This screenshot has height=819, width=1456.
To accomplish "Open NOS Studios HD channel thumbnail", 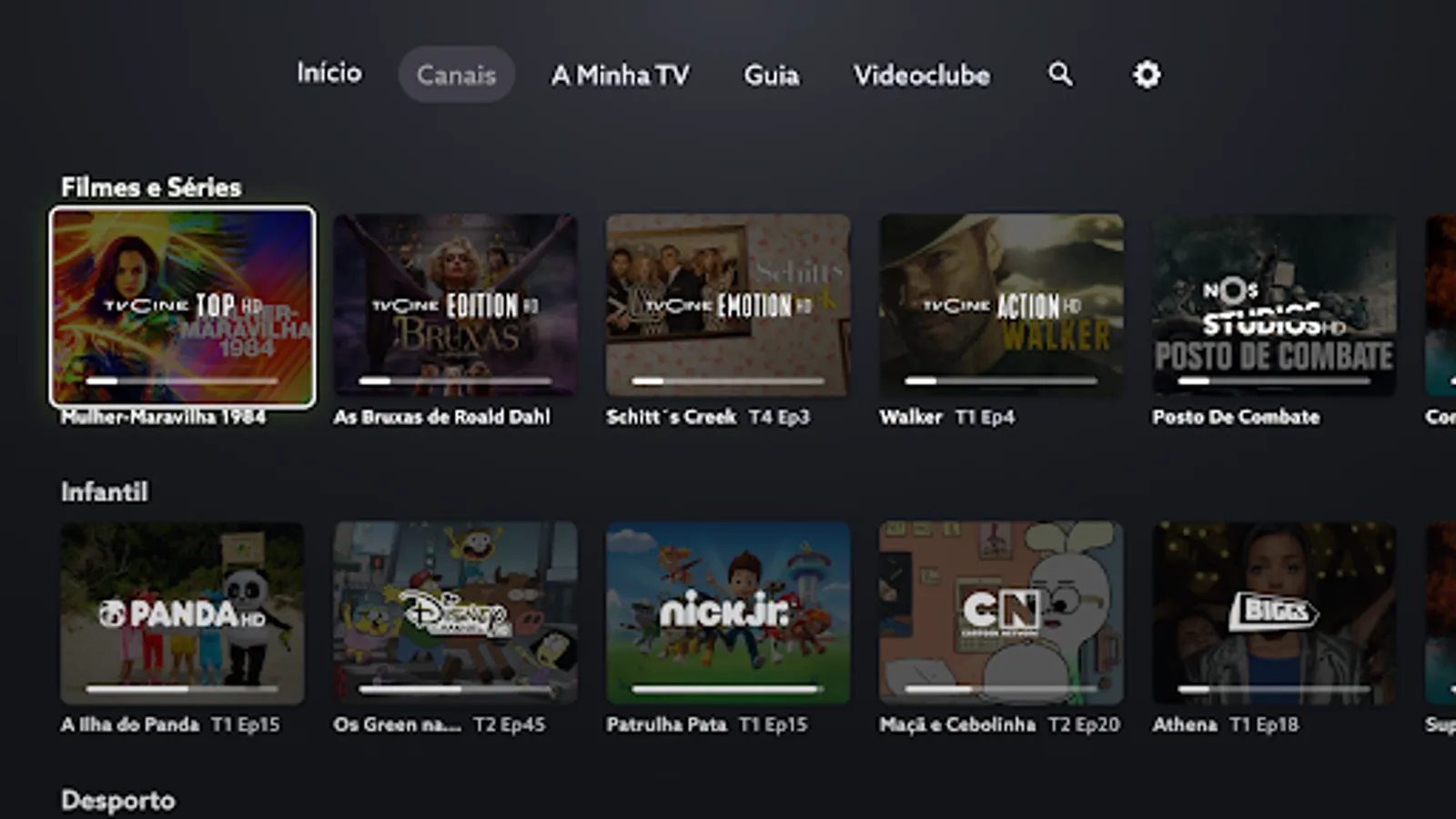I will tap(1274, 305).
